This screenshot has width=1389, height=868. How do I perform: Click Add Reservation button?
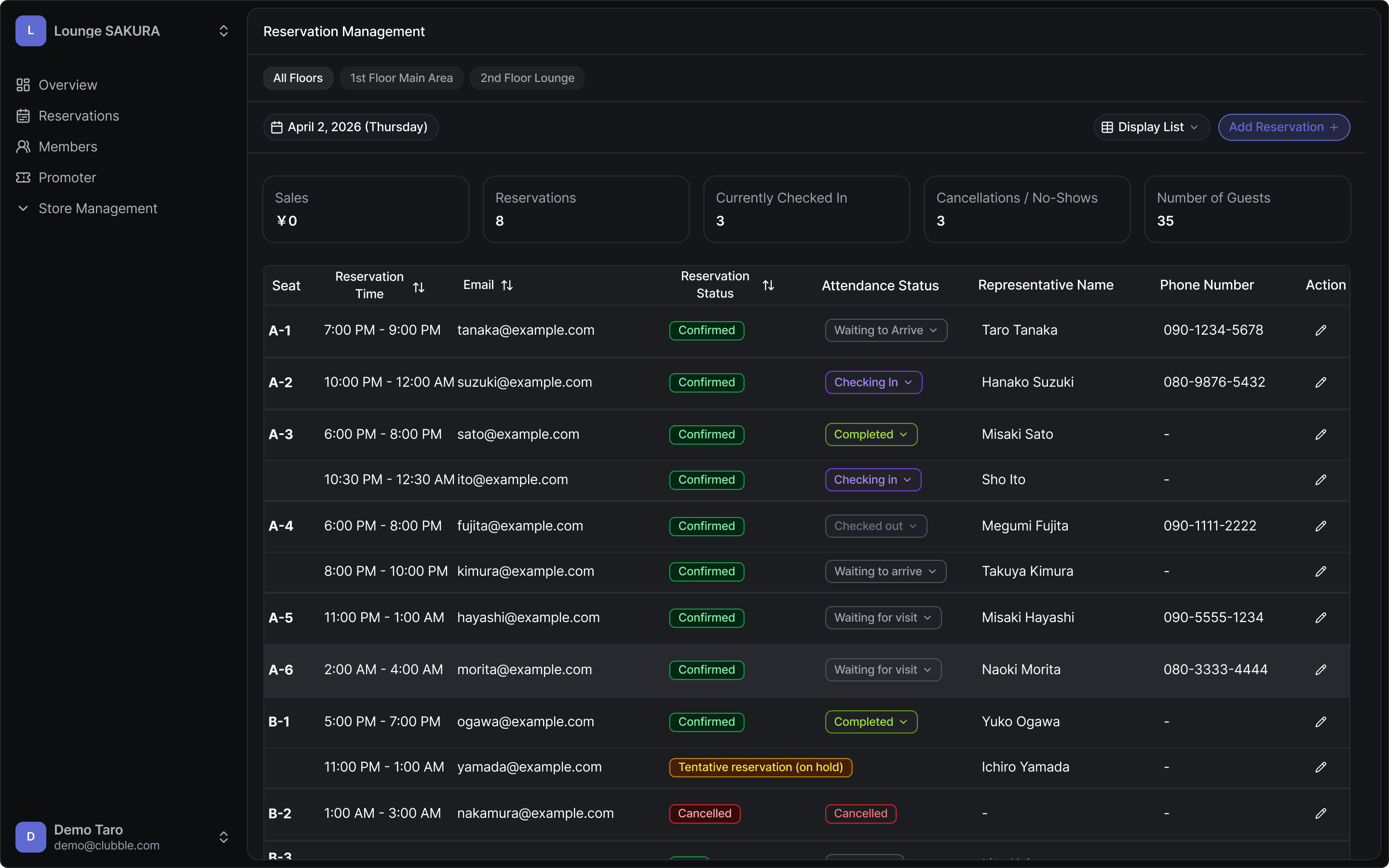point(1283,127)
